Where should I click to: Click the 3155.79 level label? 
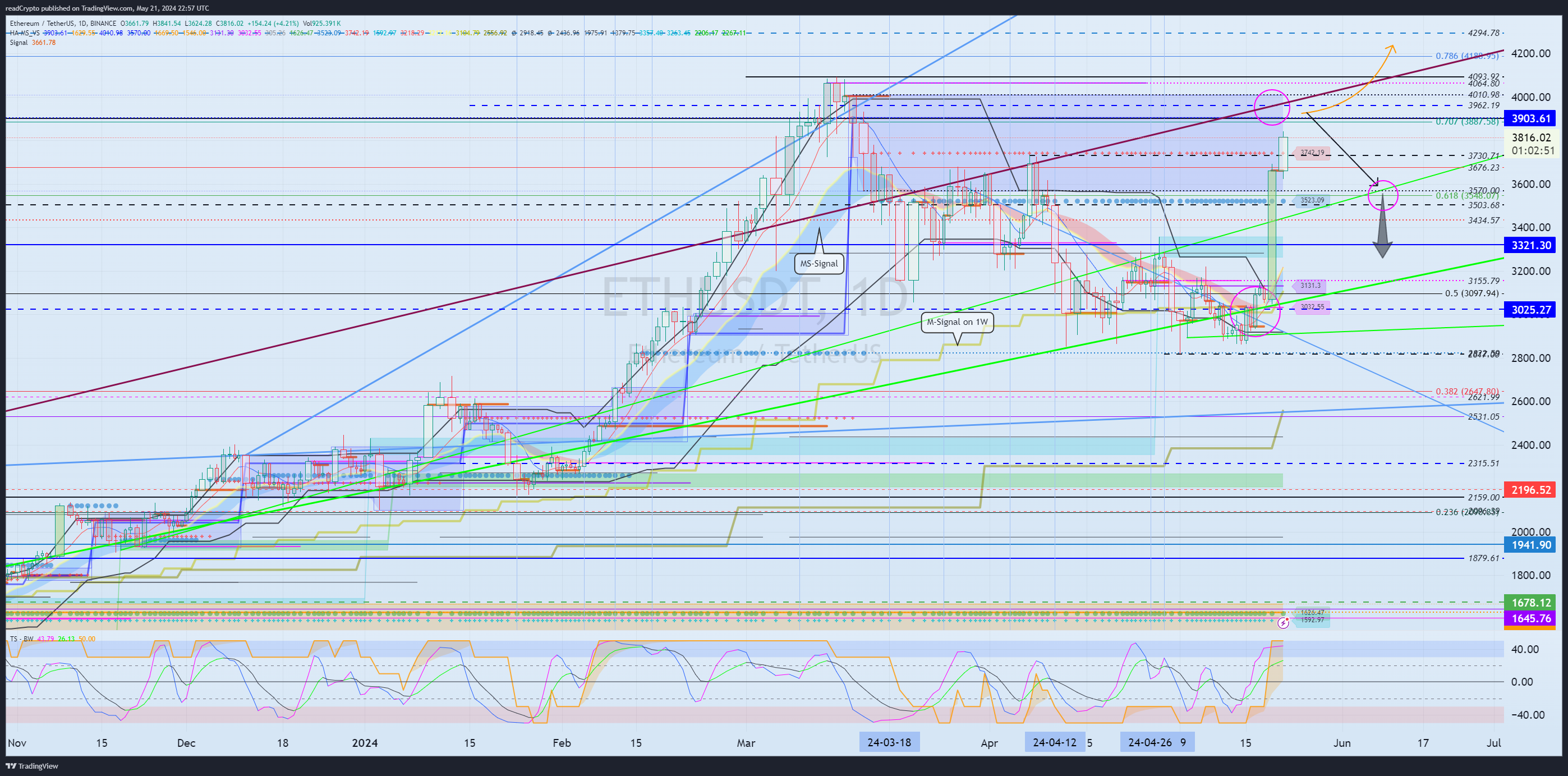click(x=1483, y=281)
